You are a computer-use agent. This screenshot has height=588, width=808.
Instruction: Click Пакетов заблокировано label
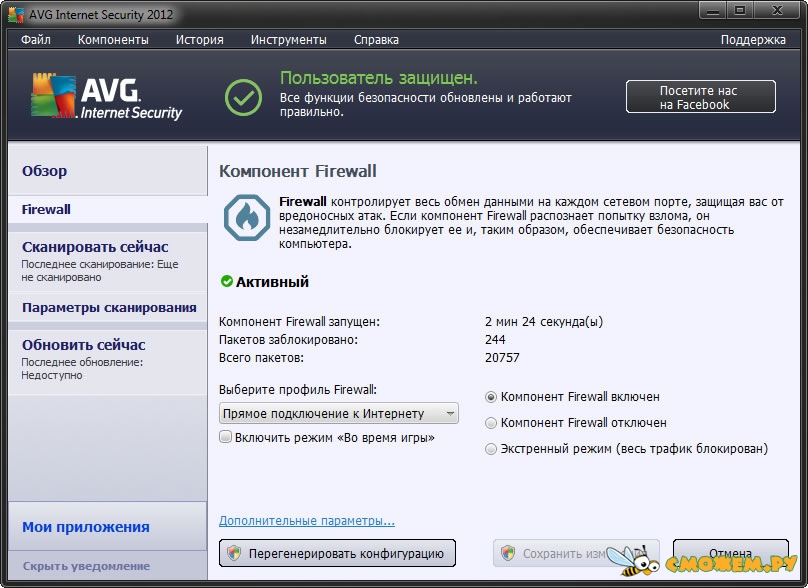tap(288, 340)
